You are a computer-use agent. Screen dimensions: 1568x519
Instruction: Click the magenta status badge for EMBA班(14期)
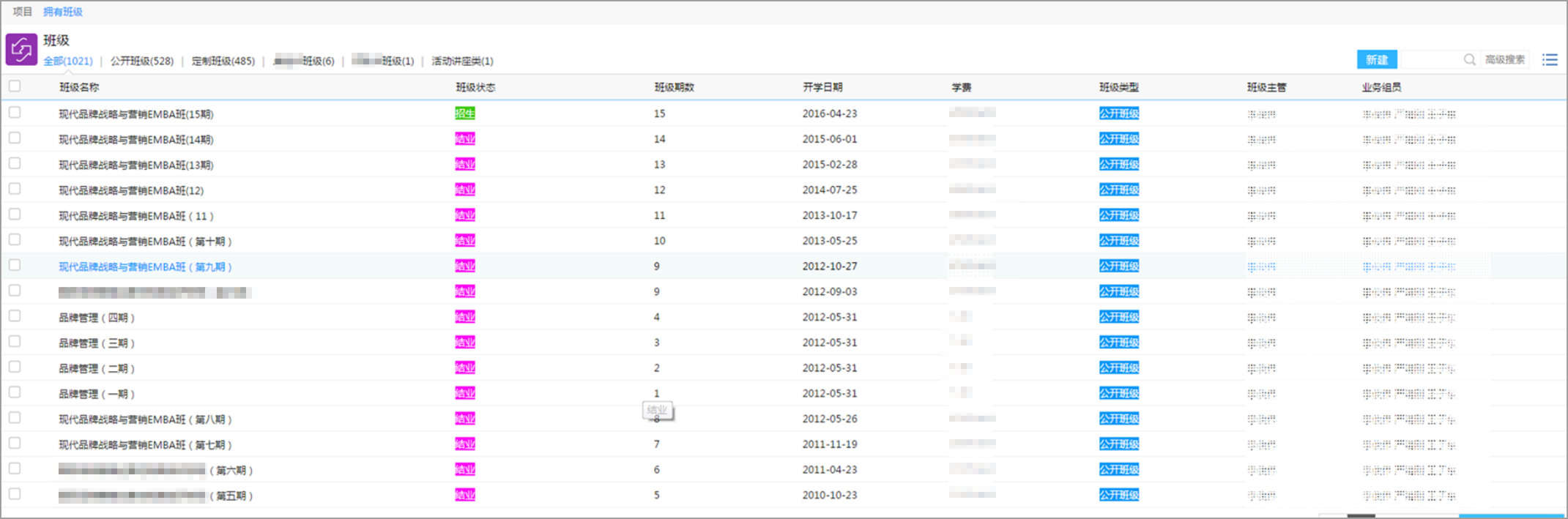click(x=465, y=139)
